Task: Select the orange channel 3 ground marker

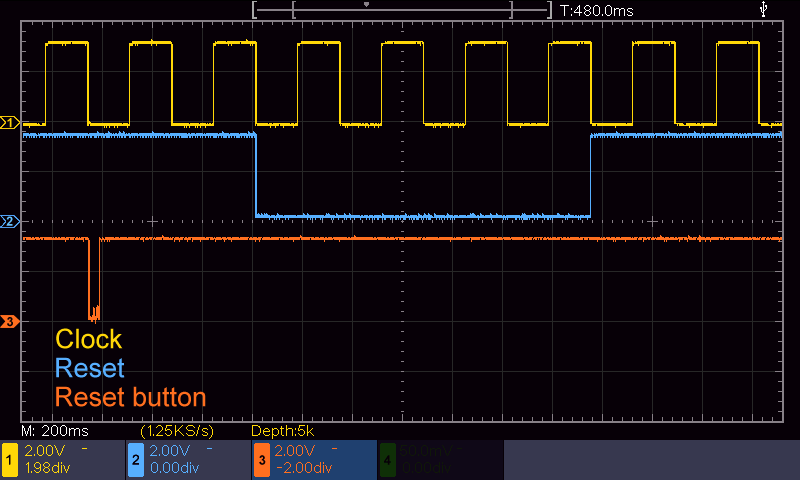Action: click(10, 321)
